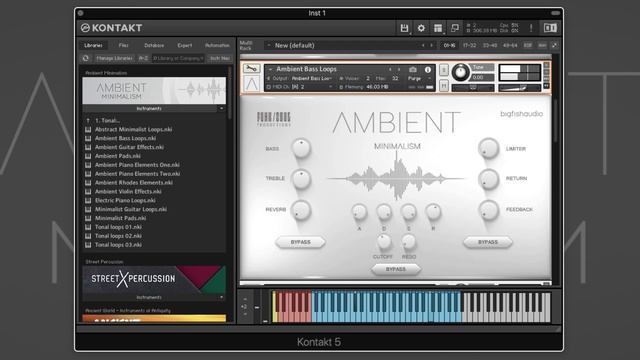Screen dimensions: 640x360
Task: Click the exclamation panic button
Action: 531,28
